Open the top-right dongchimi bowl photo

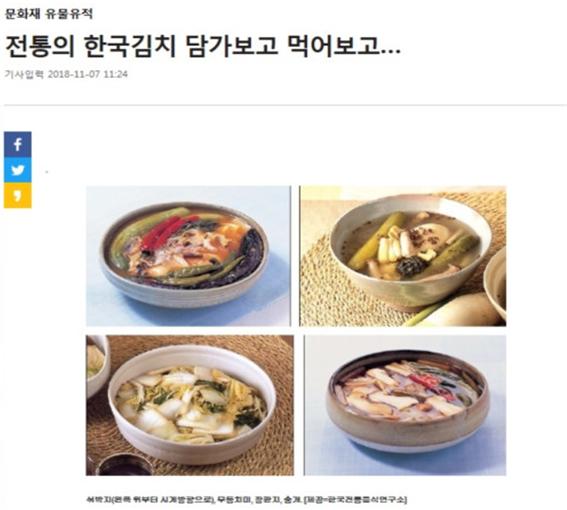tap(403, 256)
